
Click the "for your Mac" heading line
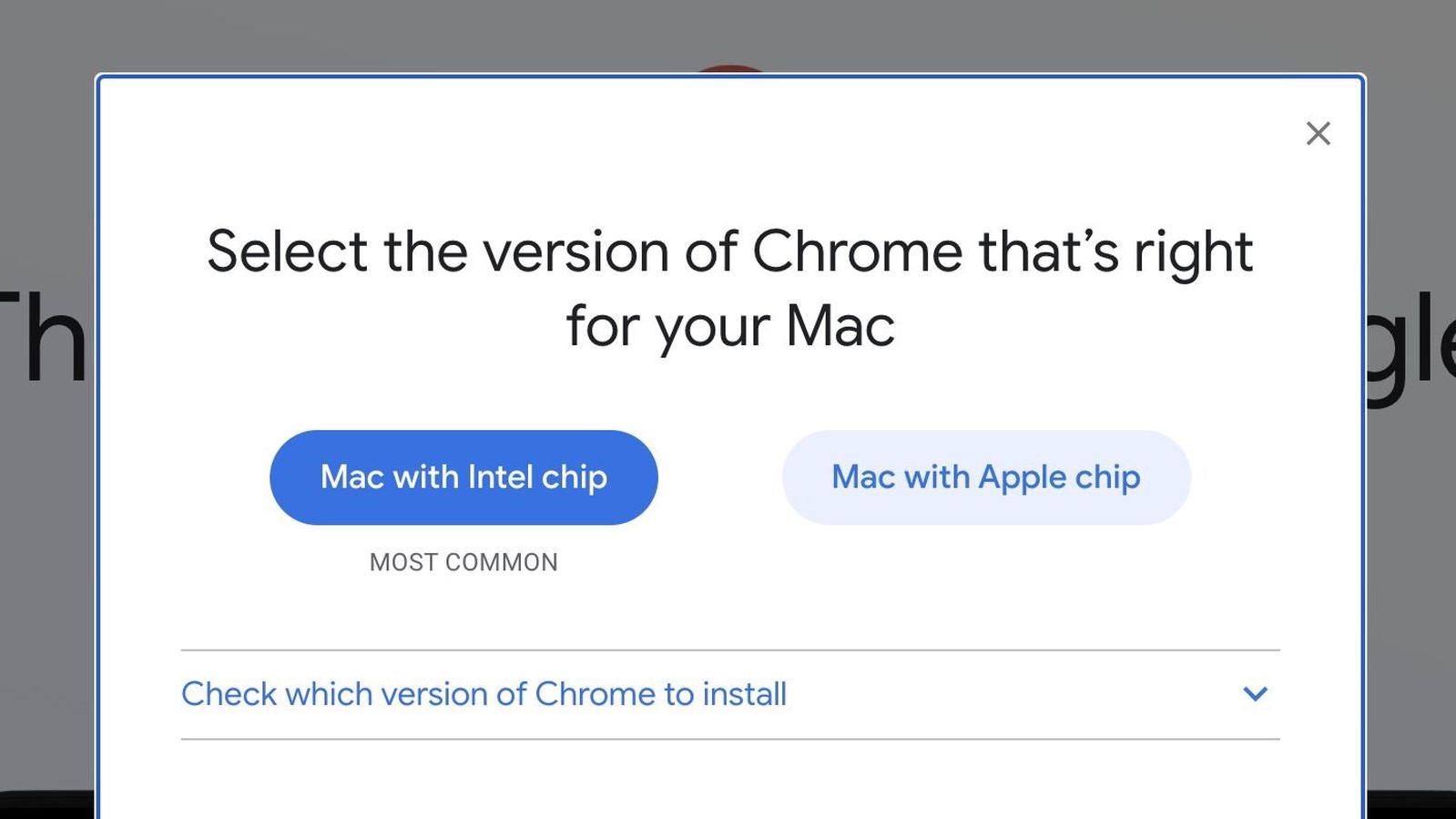729,326
